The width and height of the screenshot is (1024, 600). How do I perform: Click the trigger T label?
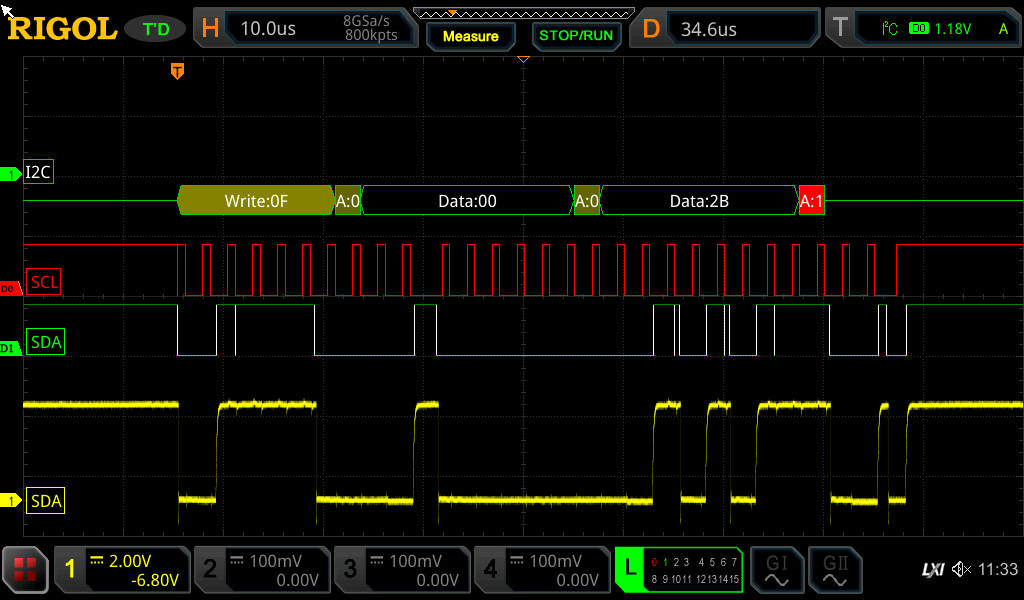pos(840,27)
